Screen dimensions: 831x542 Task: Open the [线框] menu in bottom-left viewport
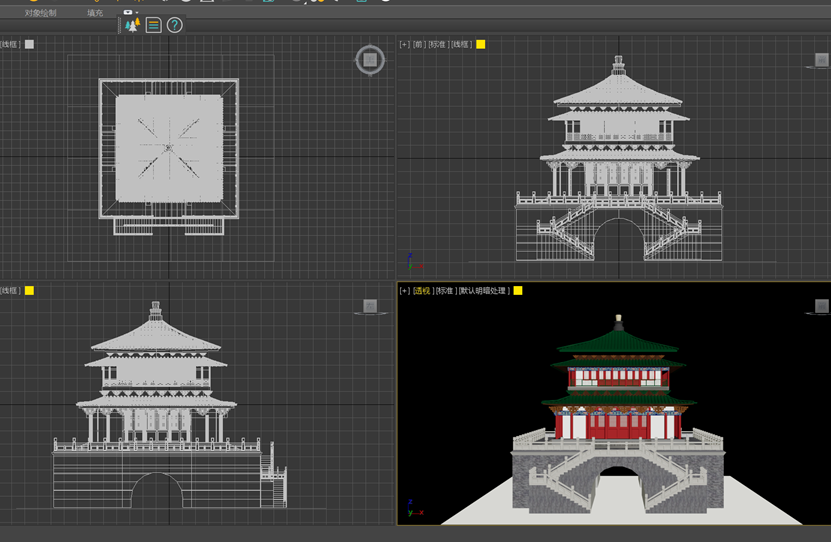coord(10,290)
